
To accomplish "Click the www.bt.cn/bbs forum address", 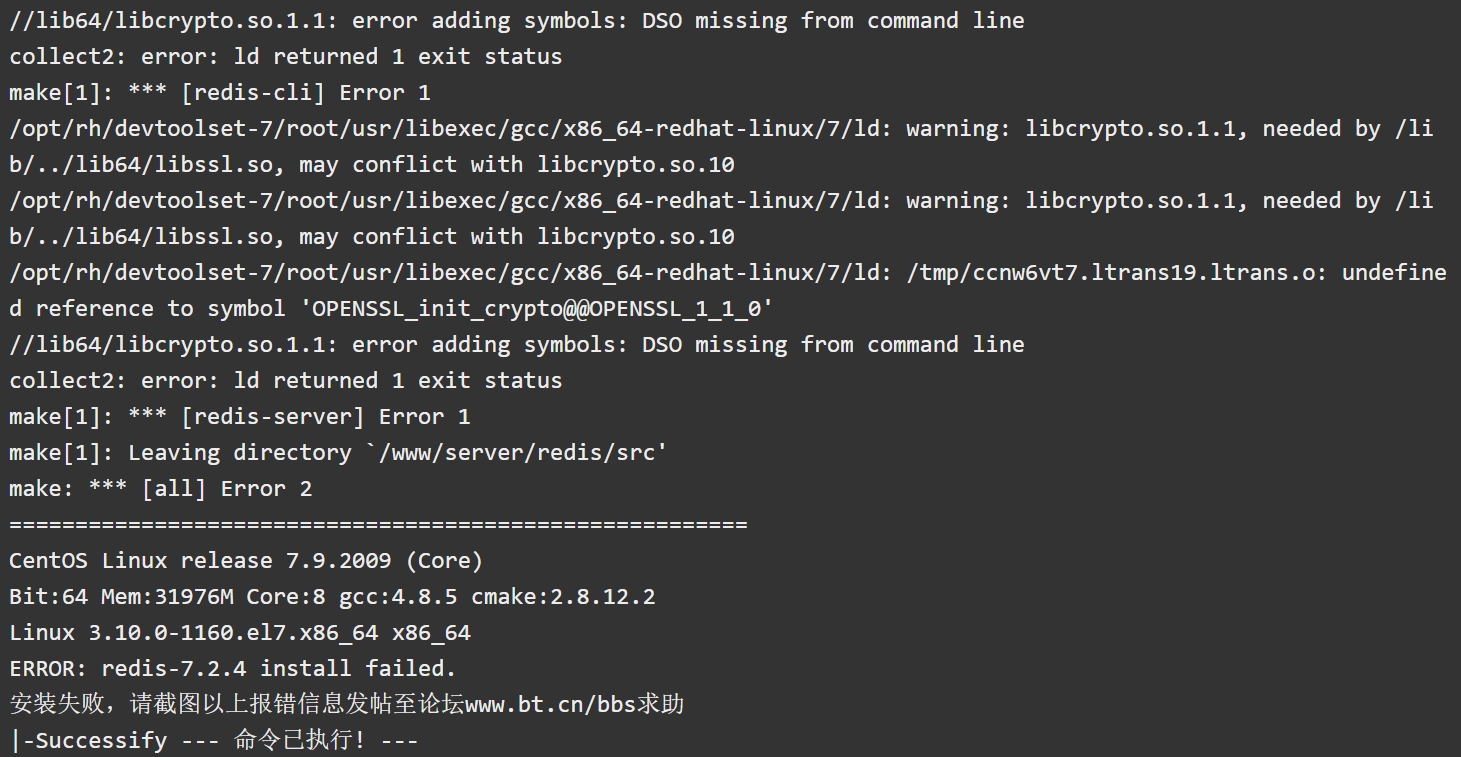I will pos(550,704).
